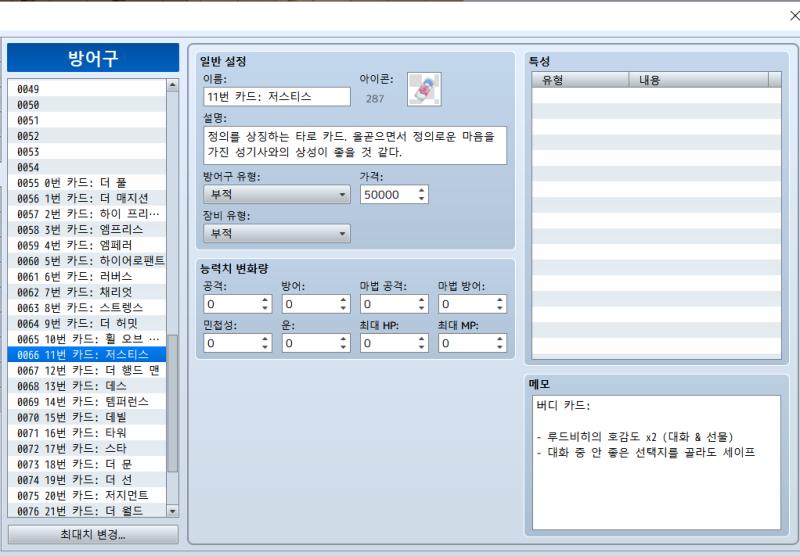Click first empty row in 특성 list

(x=656, y=95)
